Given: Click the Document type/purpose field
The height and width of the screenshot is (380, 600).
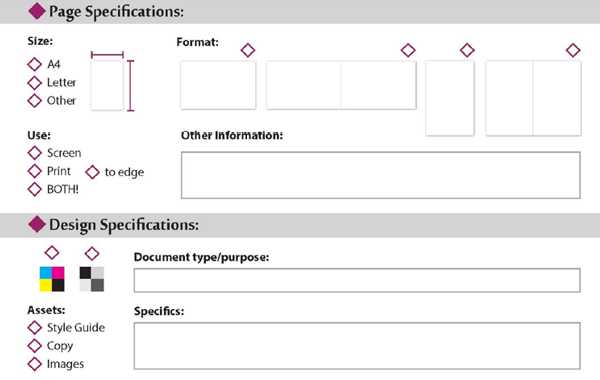Looking at the screenshot, I should 357,280.
